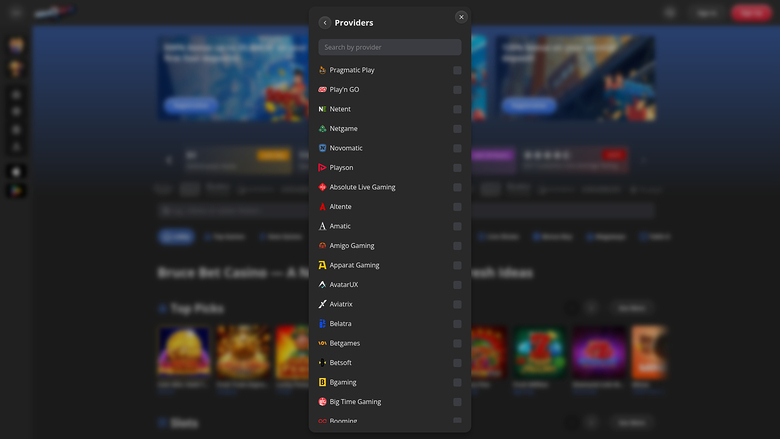780x439 pixels.
Task: Click the Pragmatic Play provider logo icon
Action: 322,70
